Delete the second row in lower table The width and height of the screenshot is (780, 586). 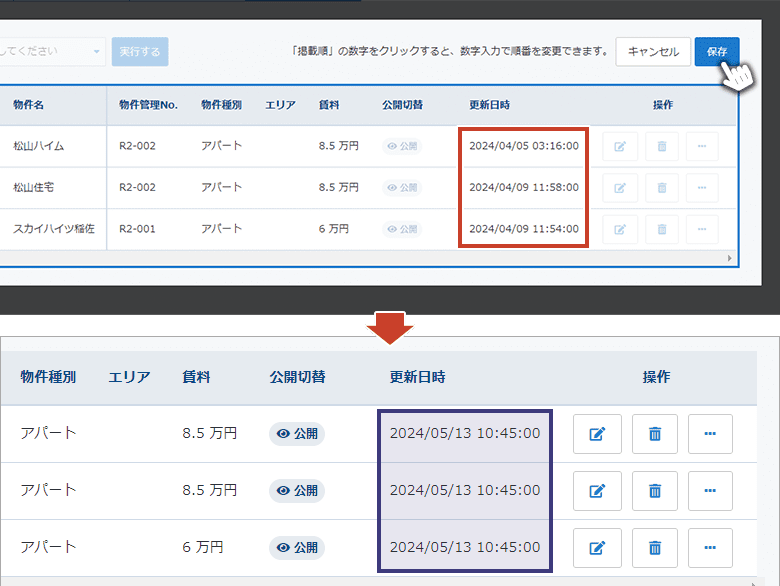(x=655, y=491)
